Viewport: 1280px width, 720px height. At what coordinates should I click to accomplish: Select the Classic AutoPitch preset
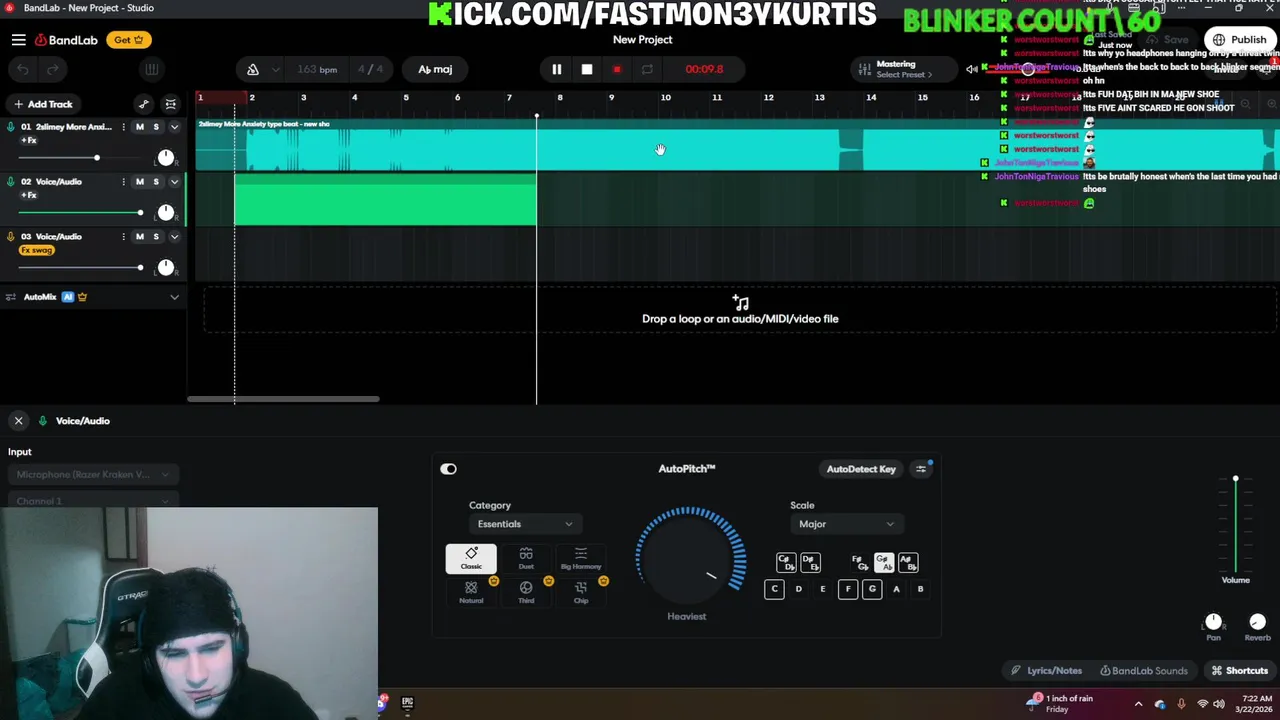(x=471, y=559)
